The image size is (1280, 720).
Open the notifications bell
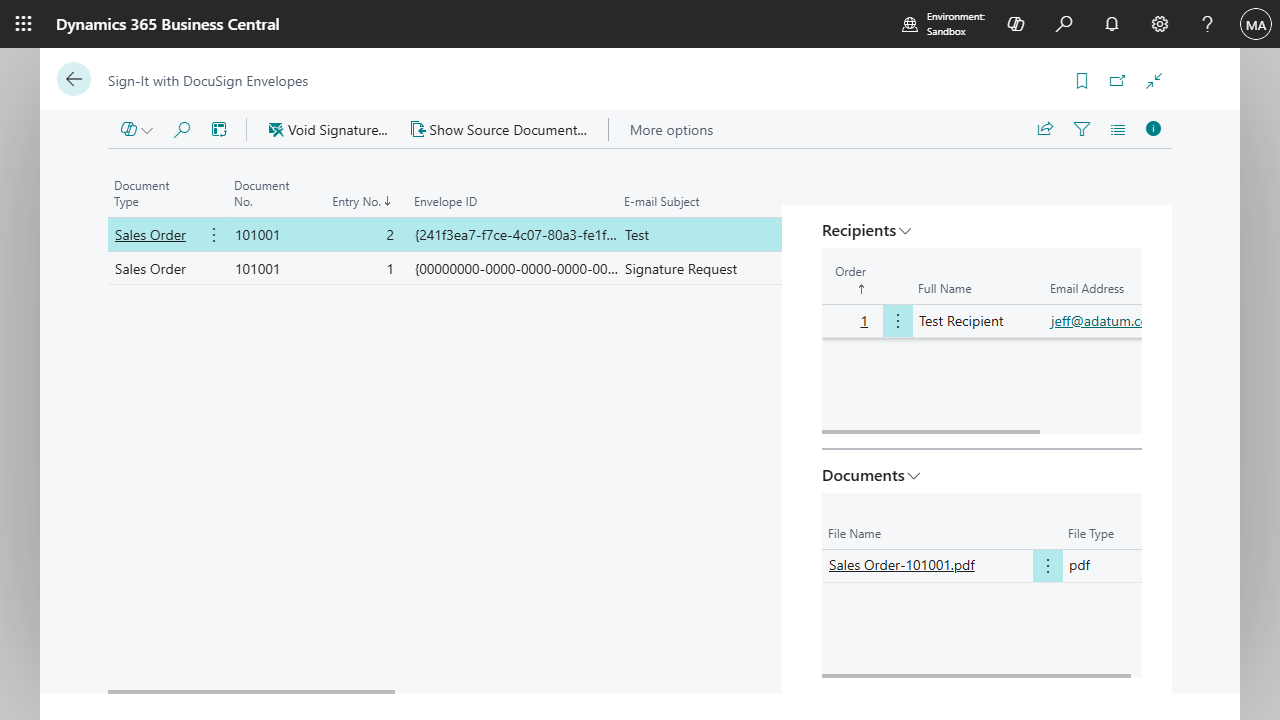[1112, 24]
